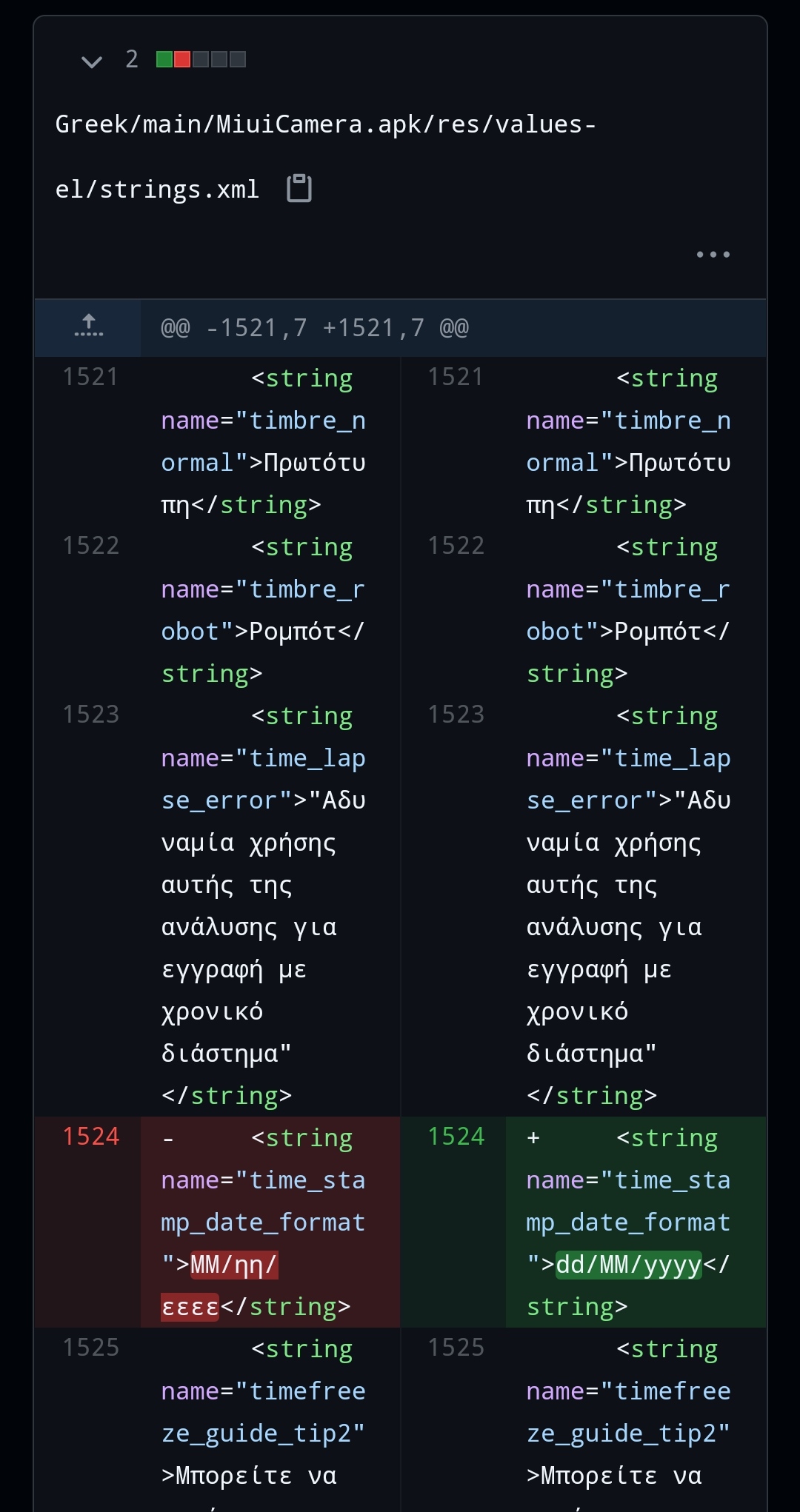
Task: Copy the file path with clipboard icon
Action: (x=299, y=189)
